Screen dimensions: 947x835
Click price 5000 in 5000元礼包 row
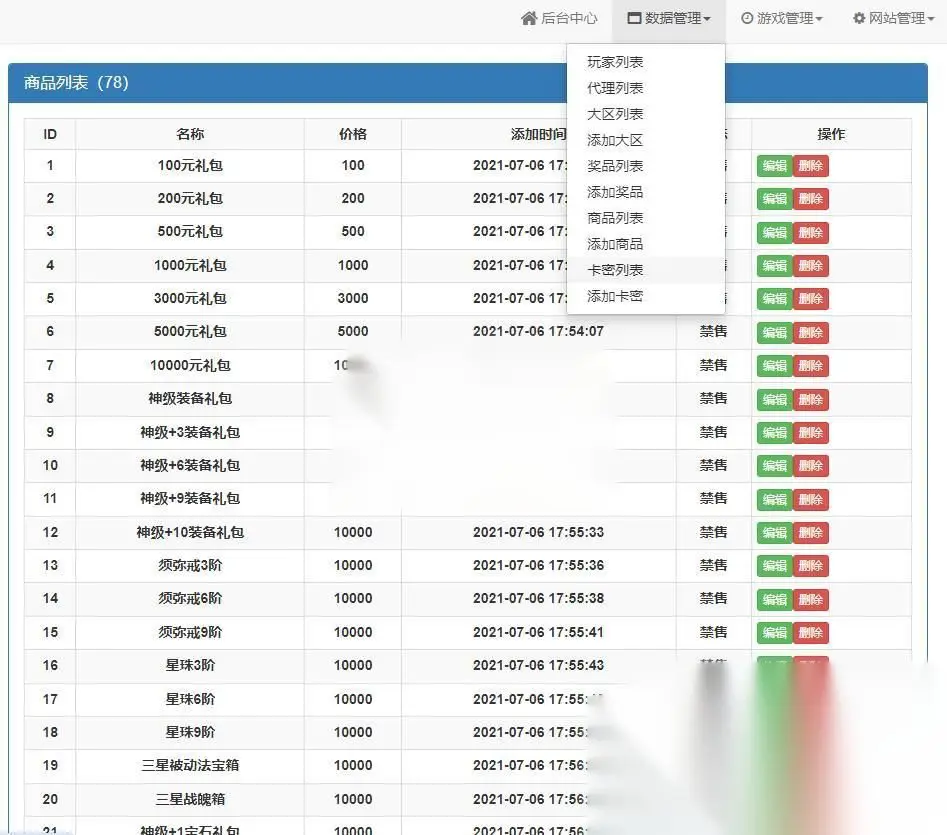point(353,331)
